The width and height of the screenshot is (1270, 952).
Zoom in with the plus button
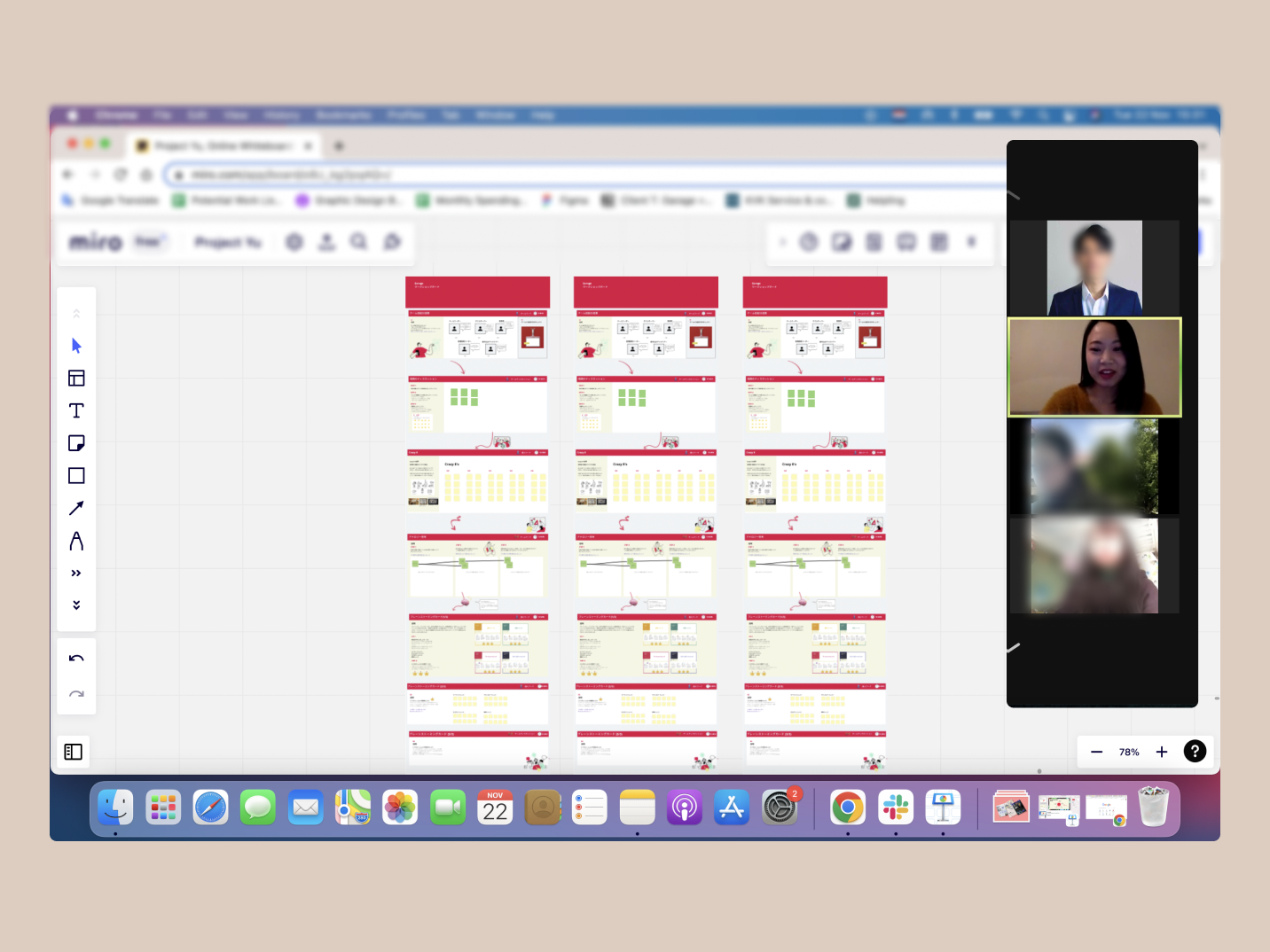1162,752
